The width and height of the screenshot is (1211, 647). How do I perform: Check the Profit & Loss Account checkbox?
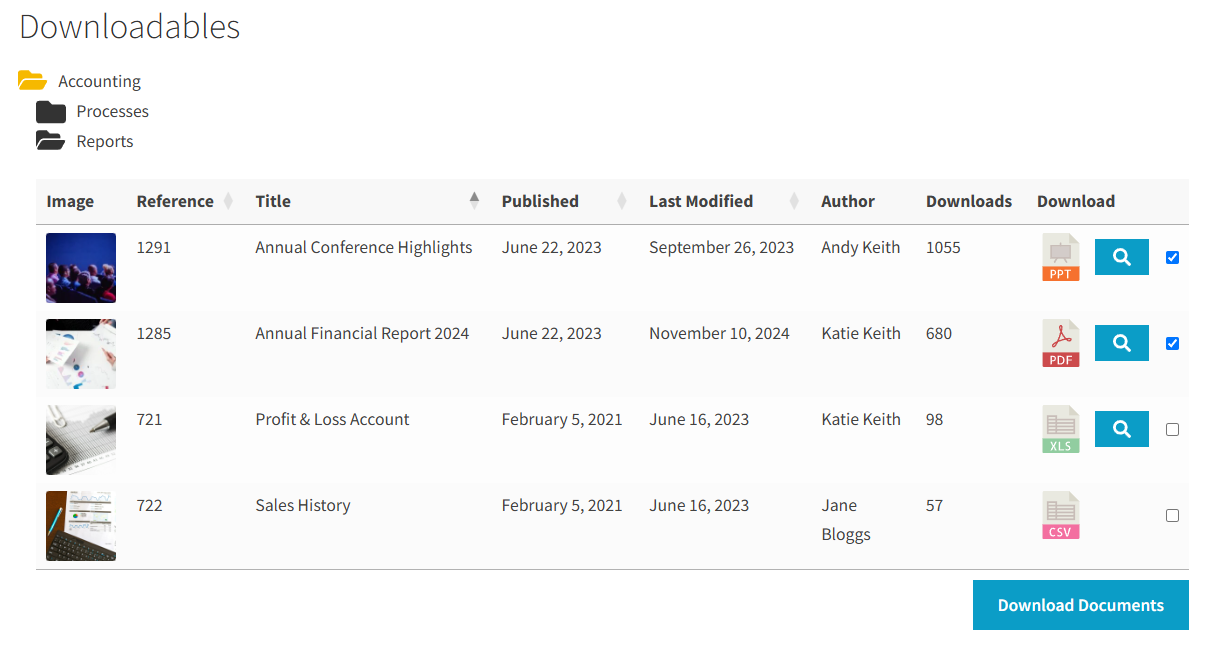coord(1172,430)
